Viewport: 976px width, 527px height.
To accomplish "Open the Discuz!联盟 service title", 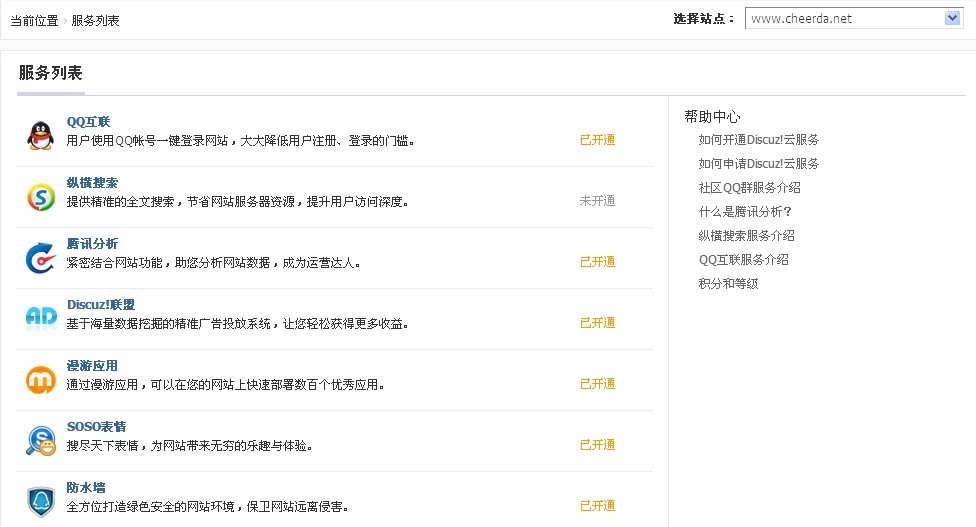I will click(x=101, y=305).
